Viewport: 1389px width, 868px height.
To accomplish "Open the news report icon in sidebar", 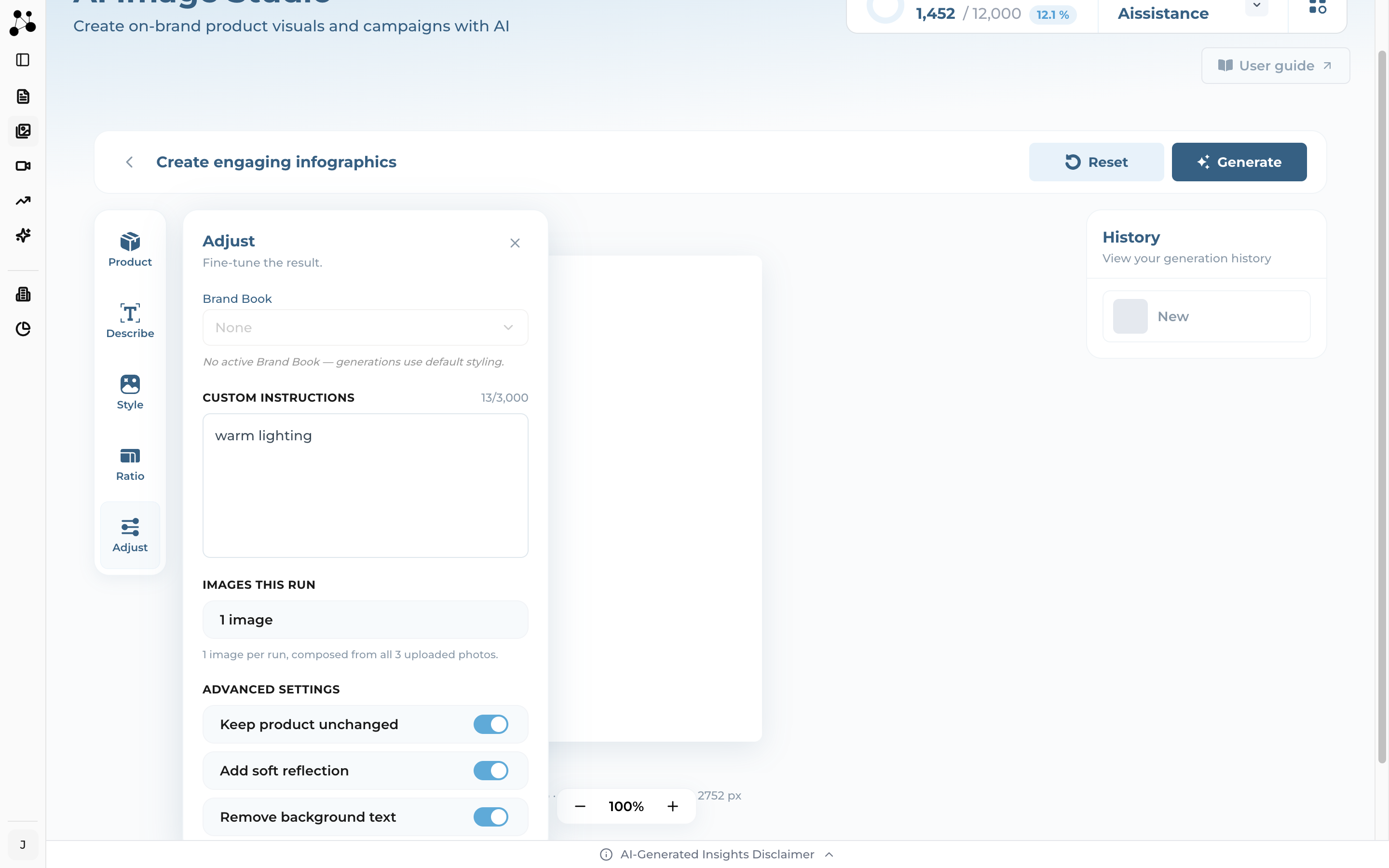I will pyautogui.click(x=23, y=295).
